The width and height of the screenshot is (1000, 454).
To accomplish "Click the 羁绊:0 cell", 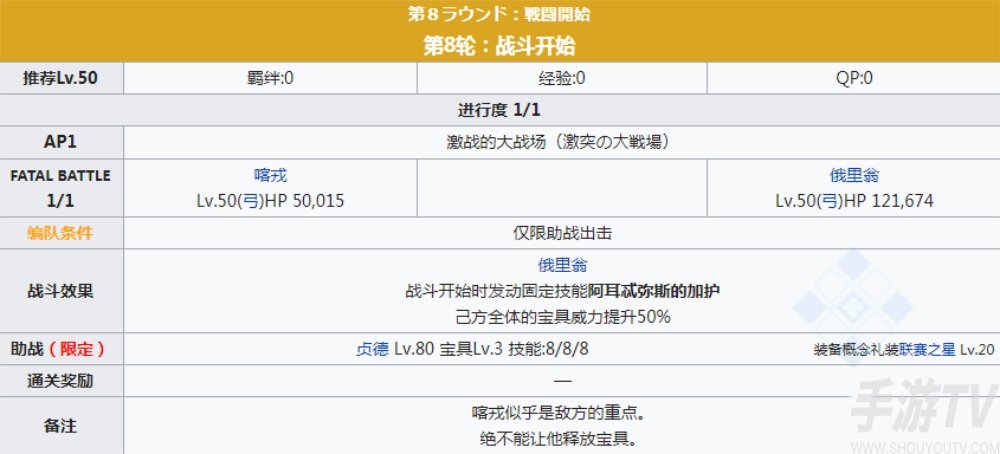I will coord(270,78).
